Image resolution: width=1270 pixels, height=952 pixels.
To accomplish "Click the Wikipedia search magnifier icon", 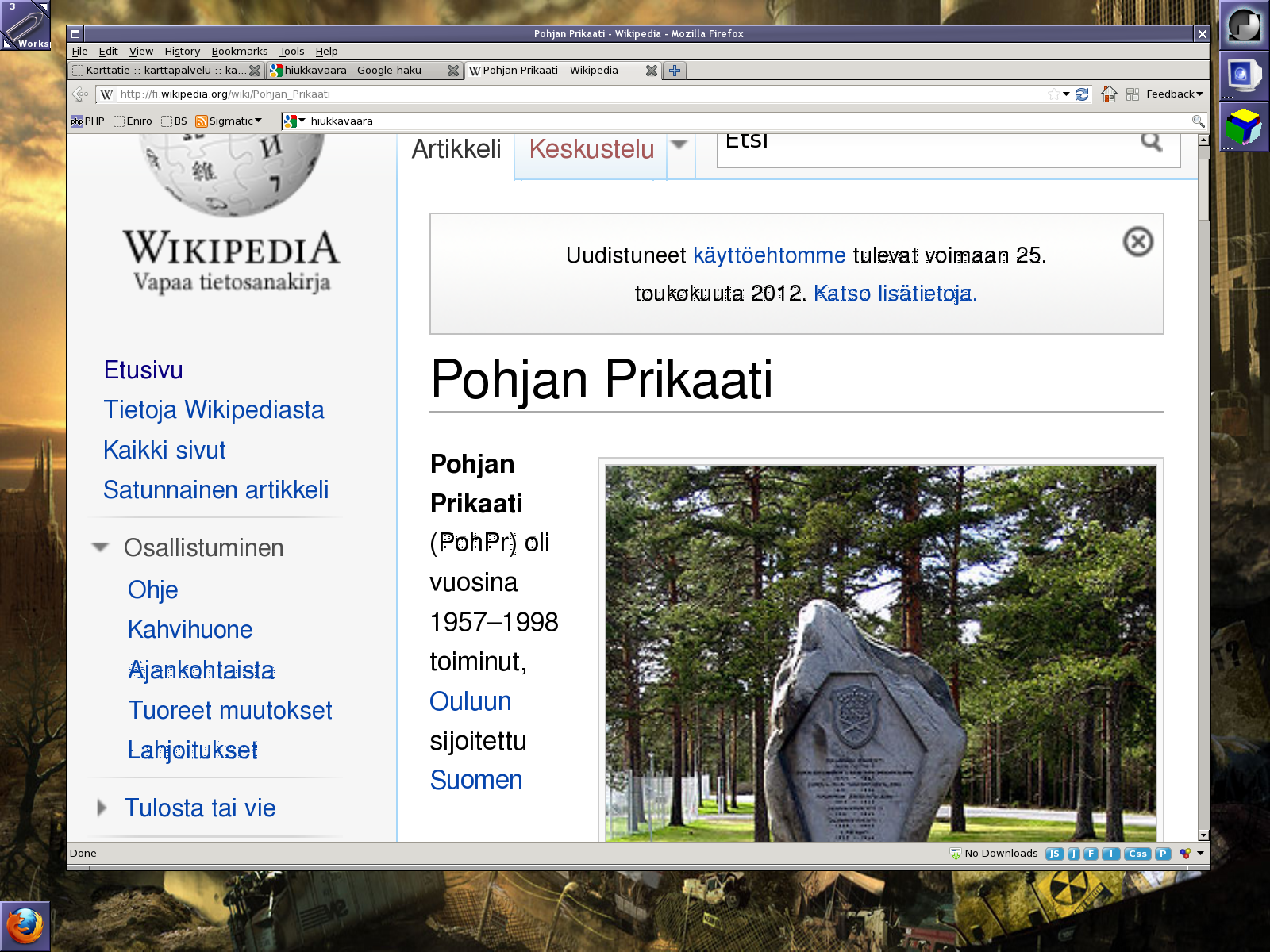I will coord(1151,142).
